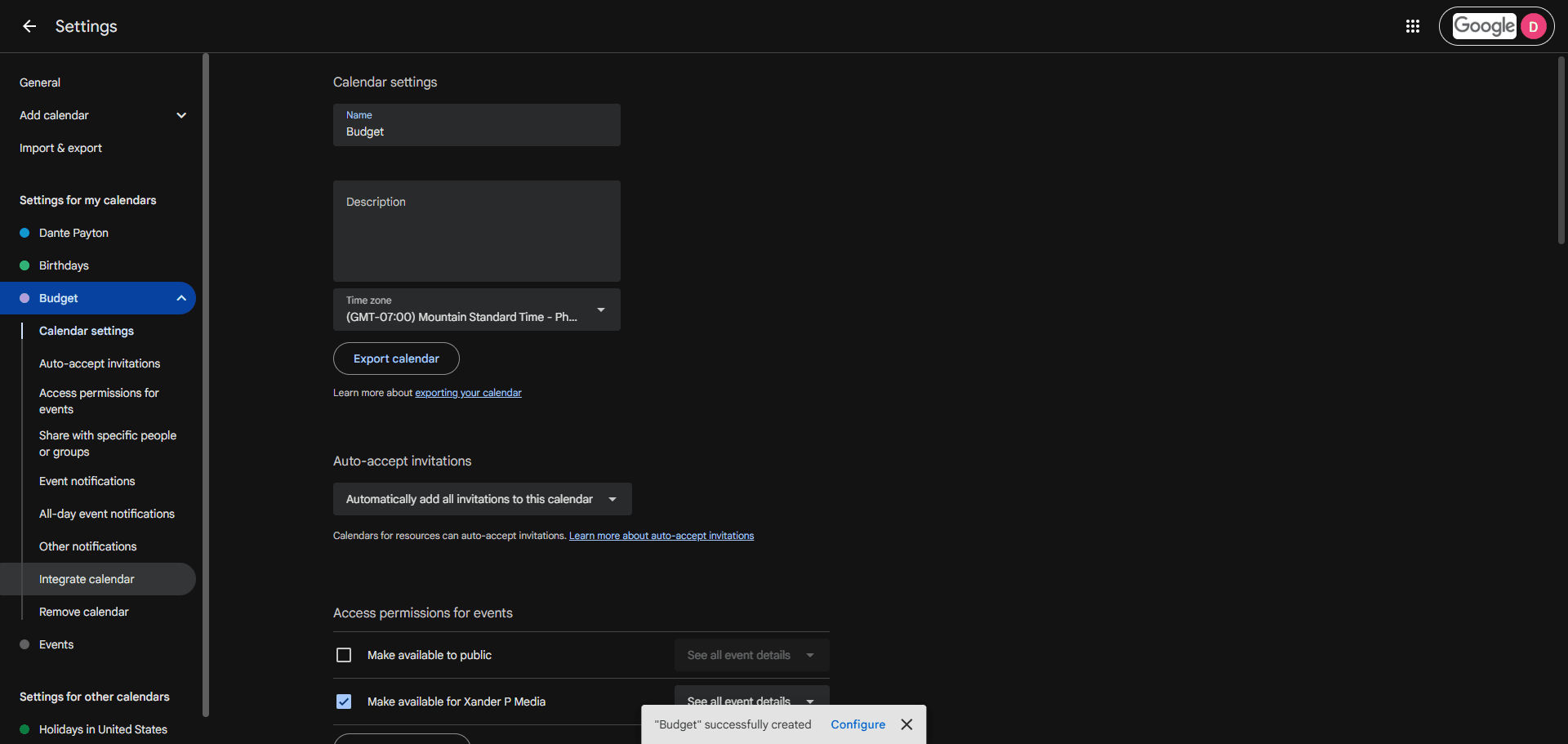Select Integrate calendar
Screen dimensions: 1568x744
[x=98, y=579]
